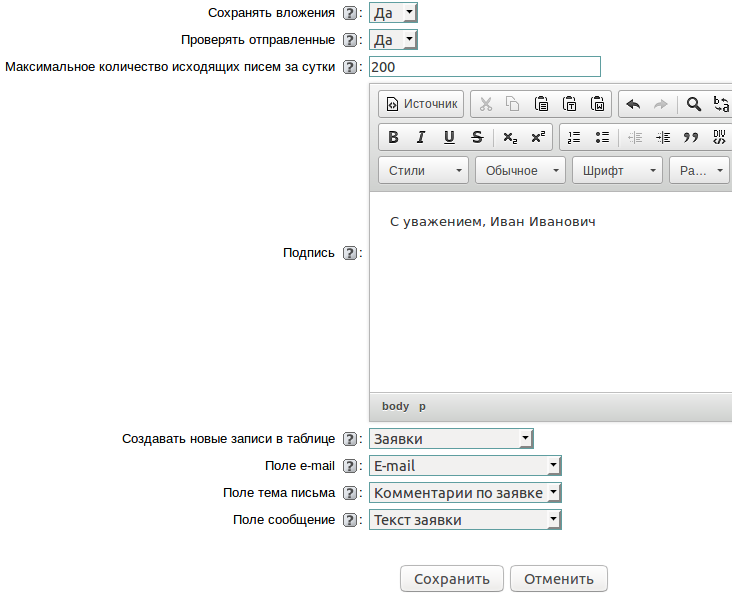Insert a numbered list
Screen dimensions: 732x599
point(574,137)
